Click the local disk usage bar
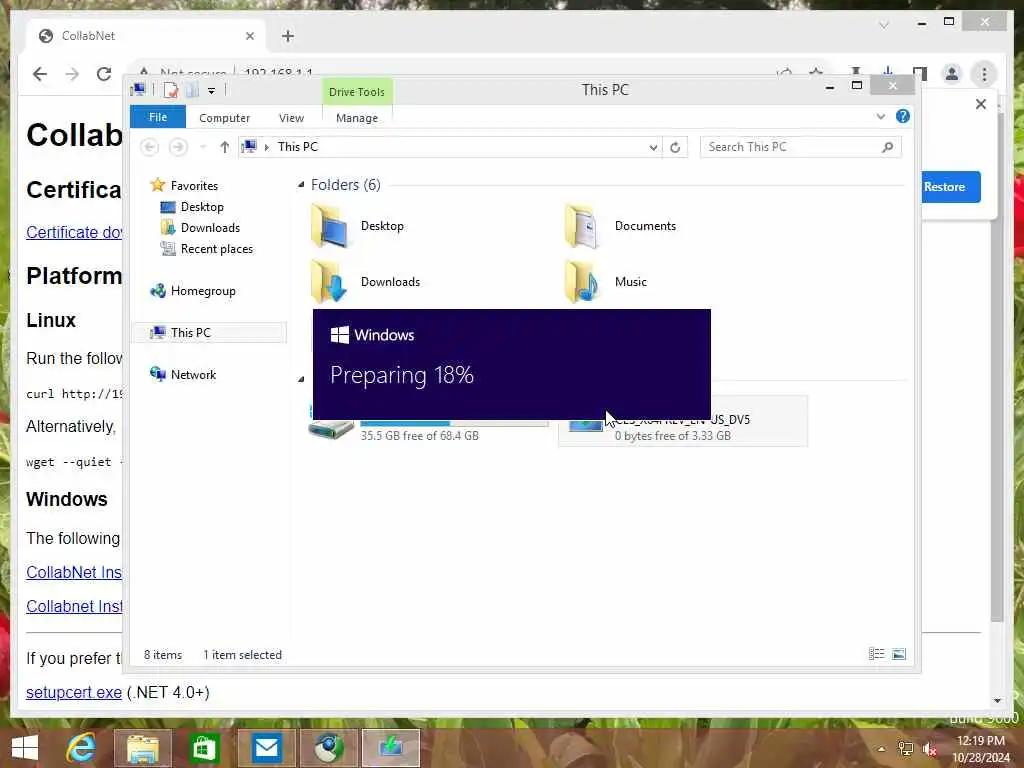The image size is (1024, 768). [455, 423]
